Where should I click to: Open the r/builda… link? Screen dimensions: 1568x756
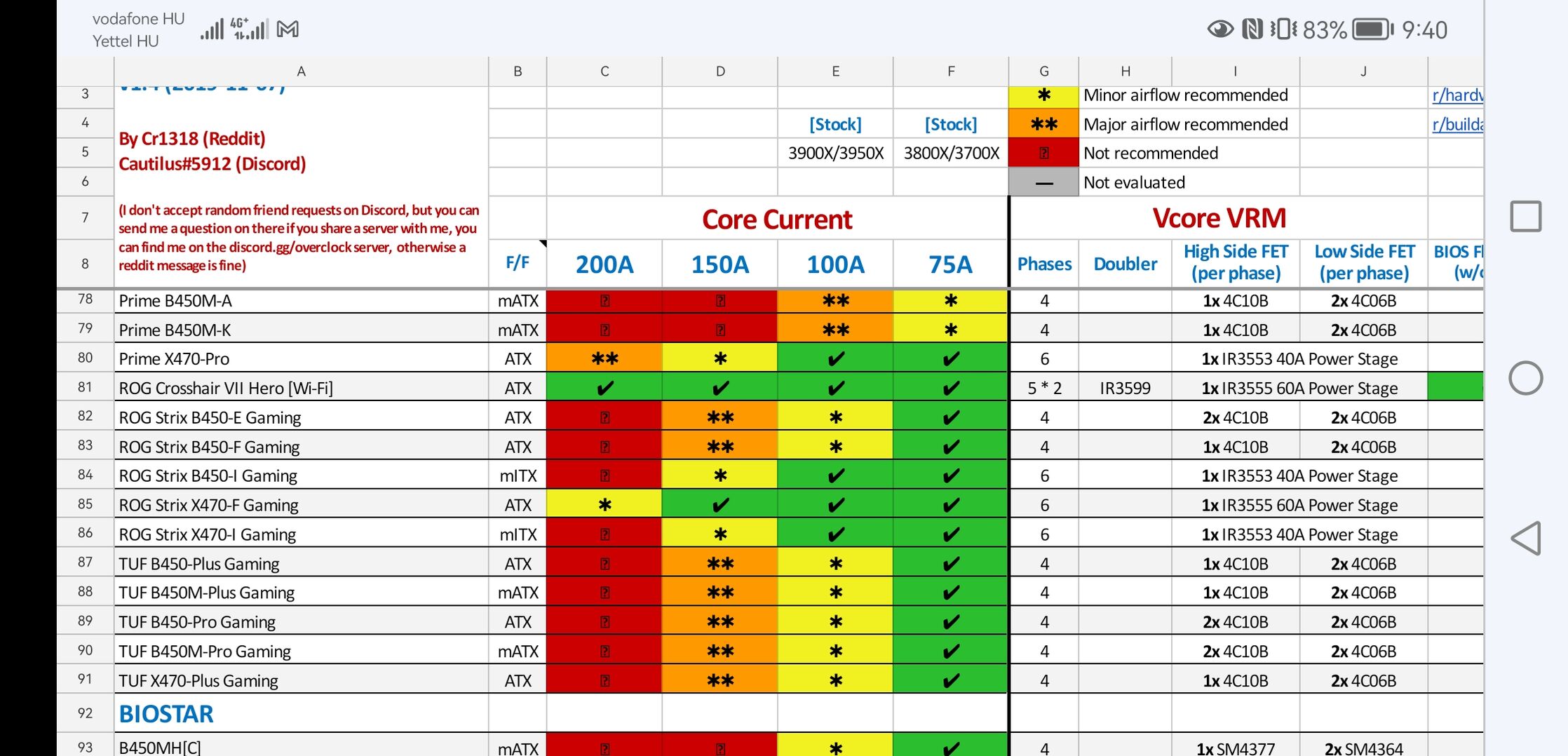point(1457,124)
